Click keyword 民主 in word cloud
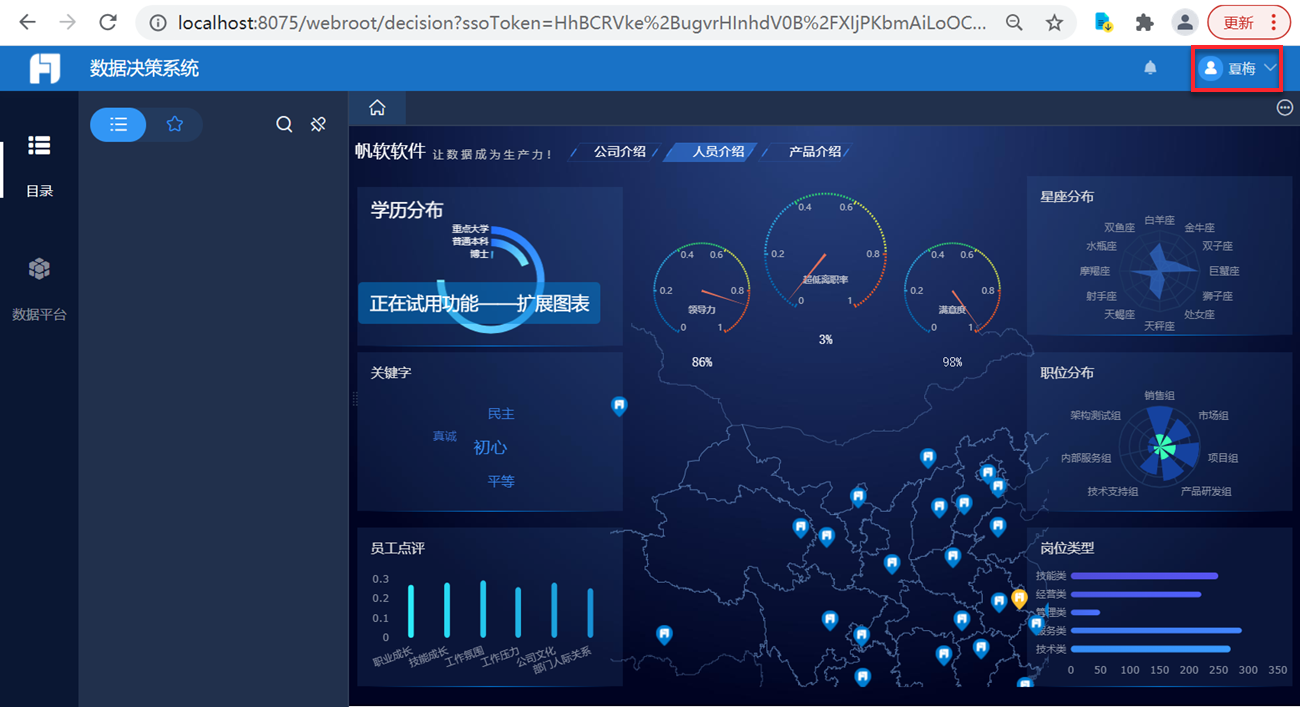 click(x=501, y=414)
